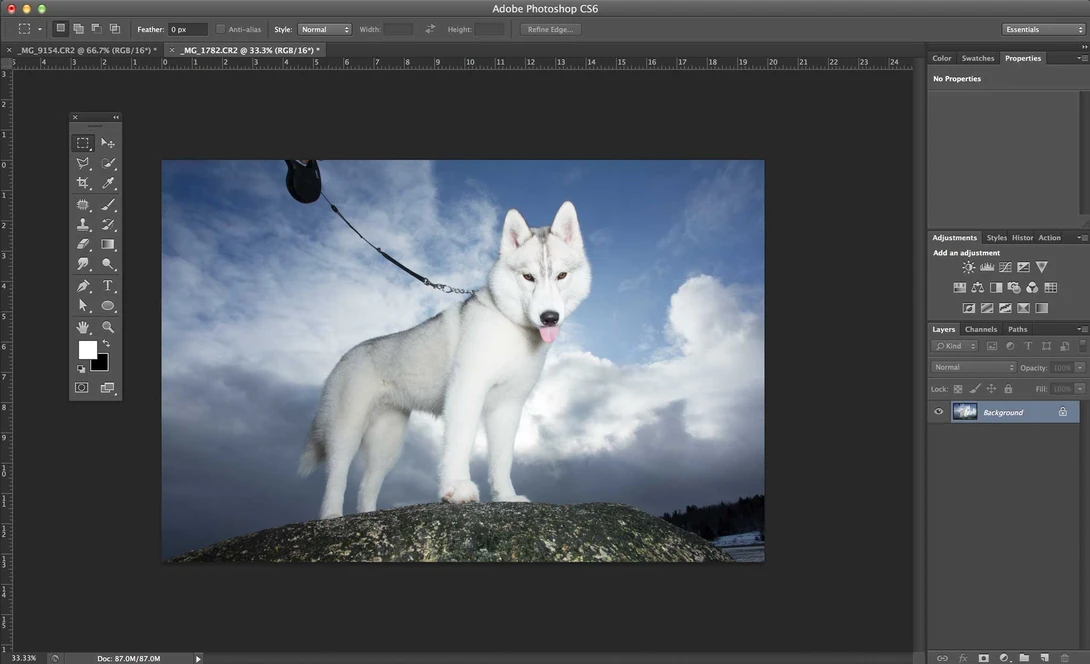The image size is (1090, 664).
Task: Open the Color panel tab
Action: click(942, 58)
